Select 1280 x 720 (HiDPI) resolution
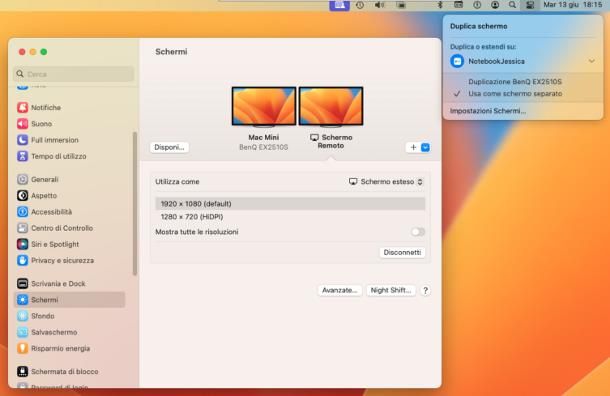The width and height of the screenshot is (610, 396). (x=290, y=217)
